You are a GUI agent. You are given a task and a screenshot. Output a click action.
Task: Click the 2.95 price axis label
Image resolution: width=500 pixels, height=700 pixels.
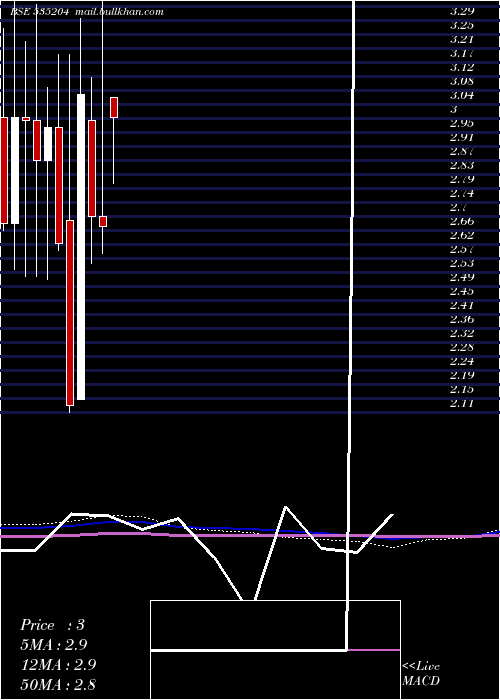click(462, 123)
